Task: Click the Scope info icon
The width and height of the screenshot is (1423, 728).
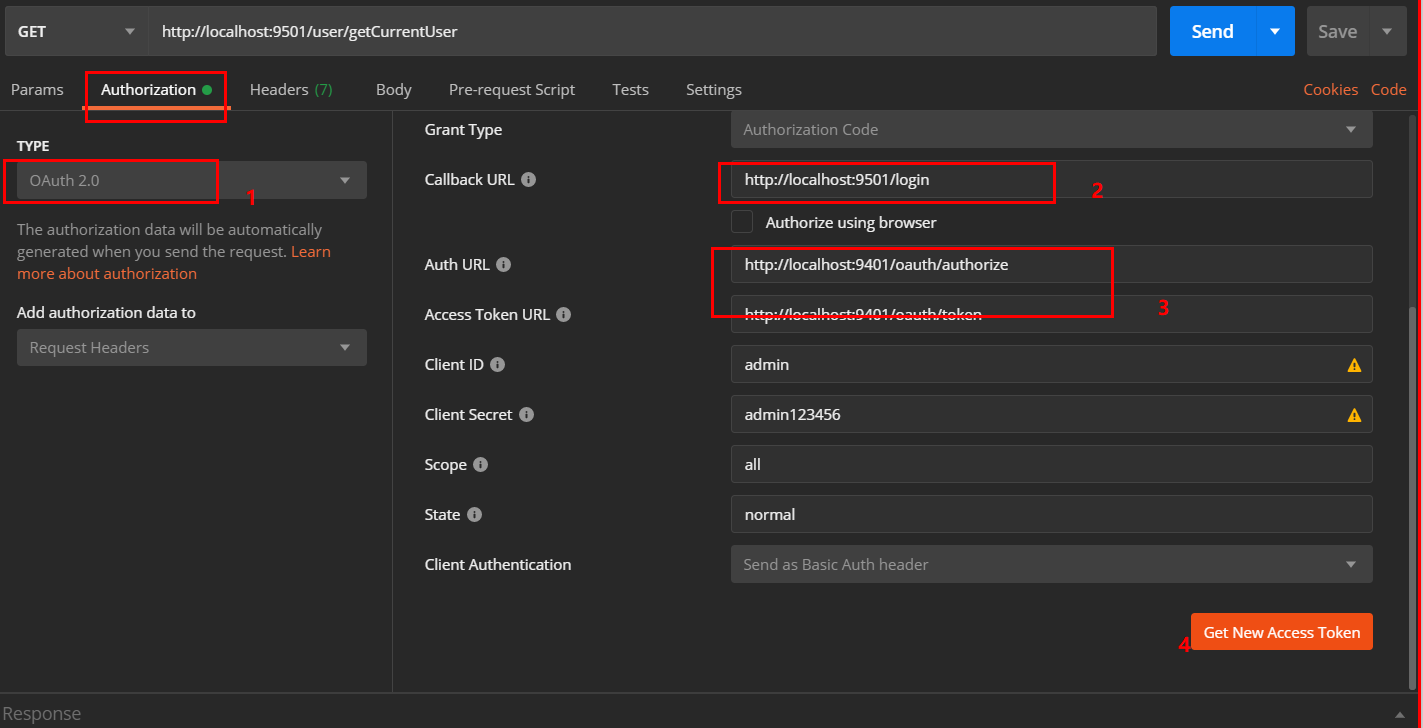Action: (x=481, y=465)
